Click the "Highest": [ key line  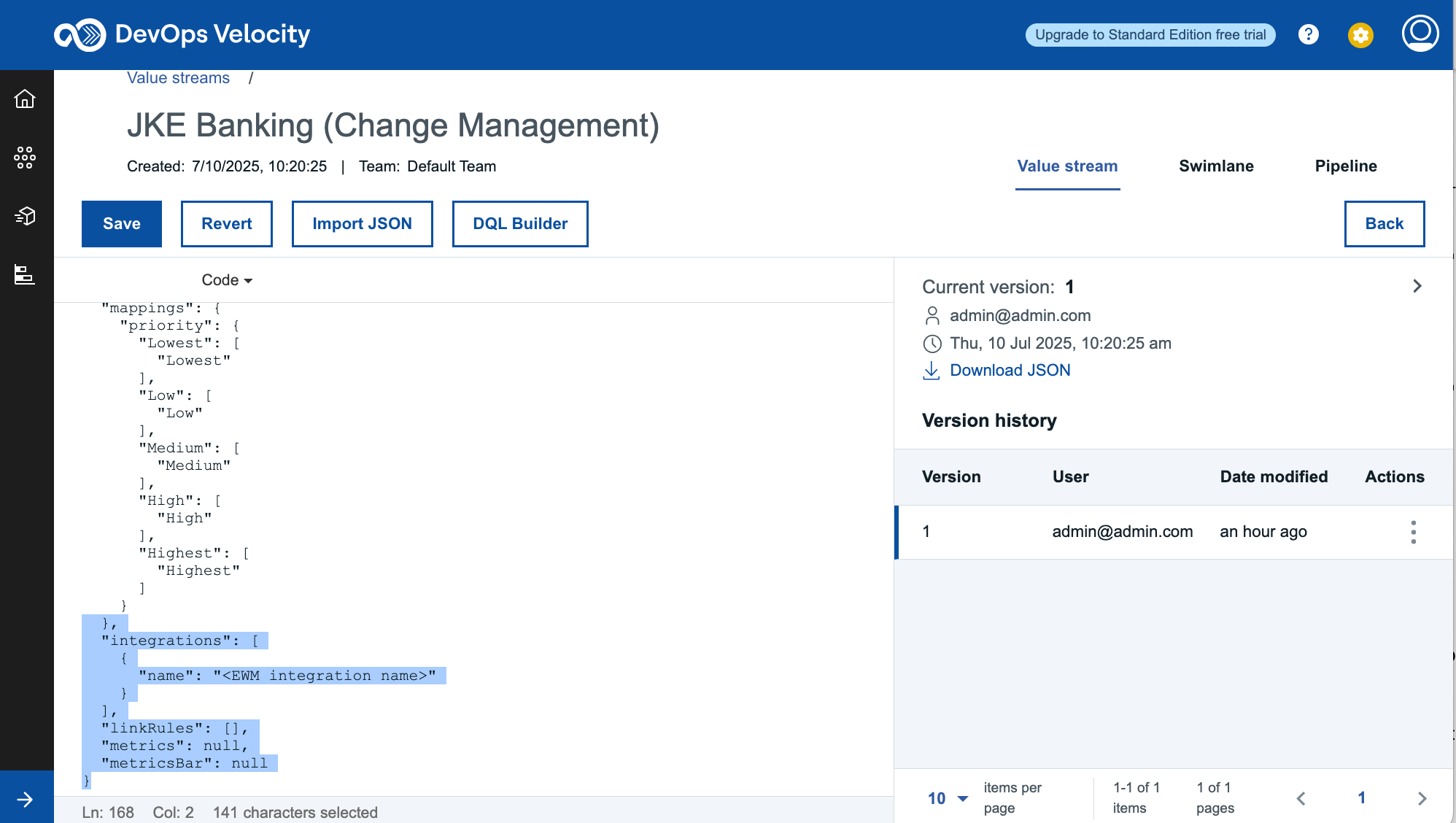[194, 553]
